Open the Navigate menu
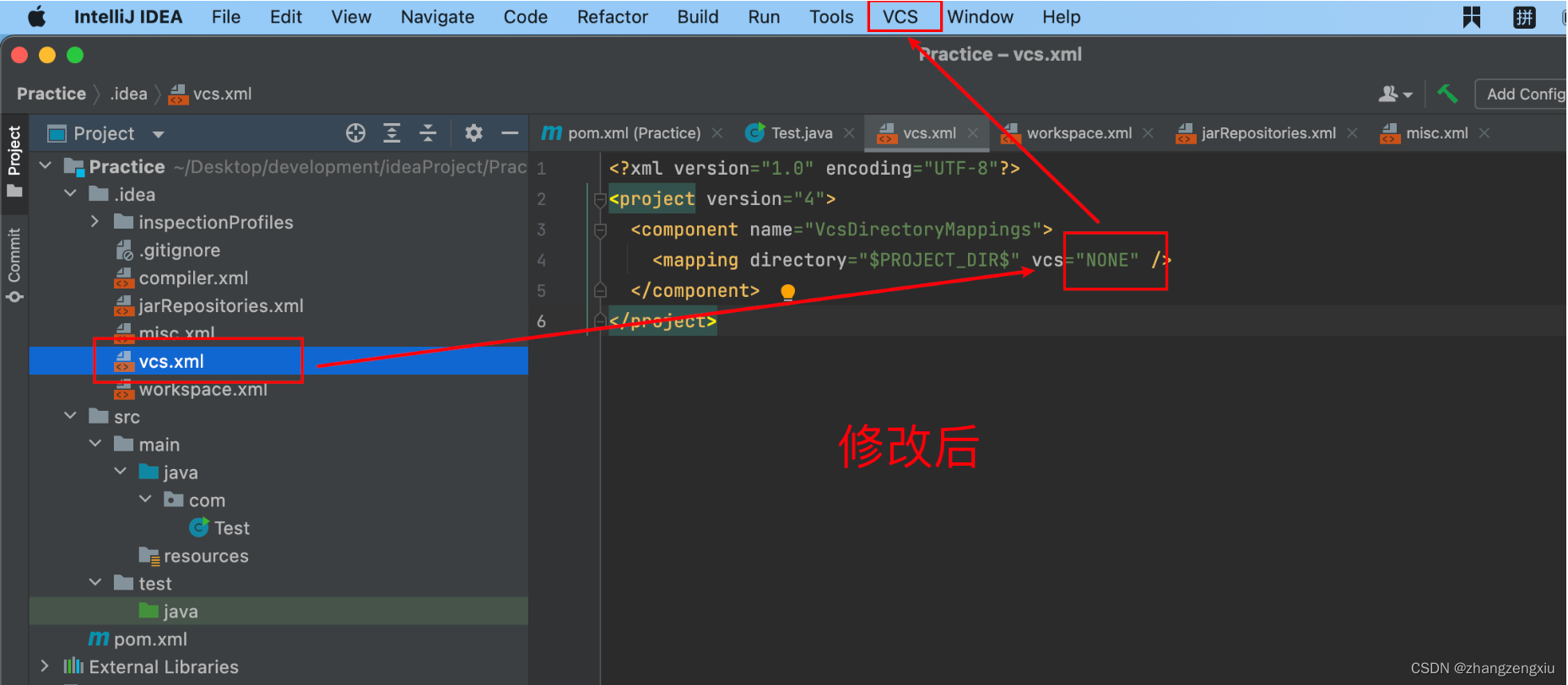The width and height of the screenshot is (1568, 685). pyautogui.click(x=437, y=17)
